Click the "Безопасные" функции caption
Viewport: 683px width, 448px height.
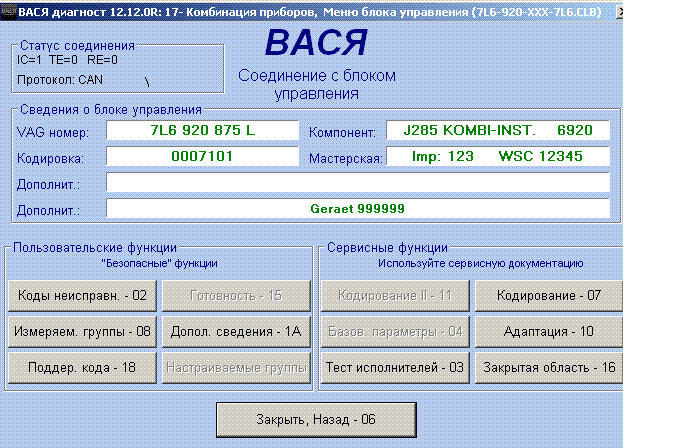pyautogui.click(x=159, y=263)
